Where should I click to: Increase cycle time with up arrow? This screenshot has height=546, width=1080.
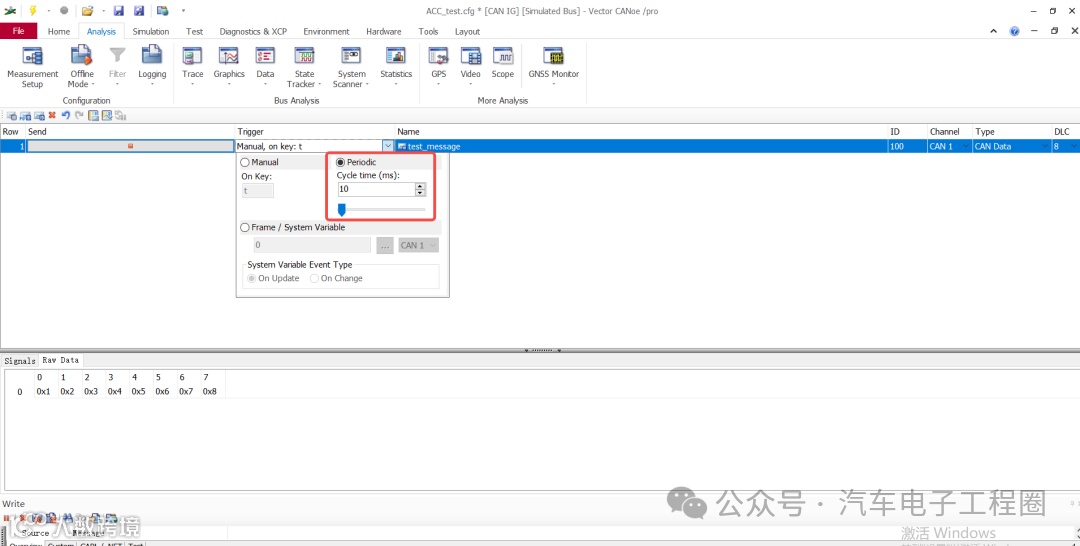420,185
